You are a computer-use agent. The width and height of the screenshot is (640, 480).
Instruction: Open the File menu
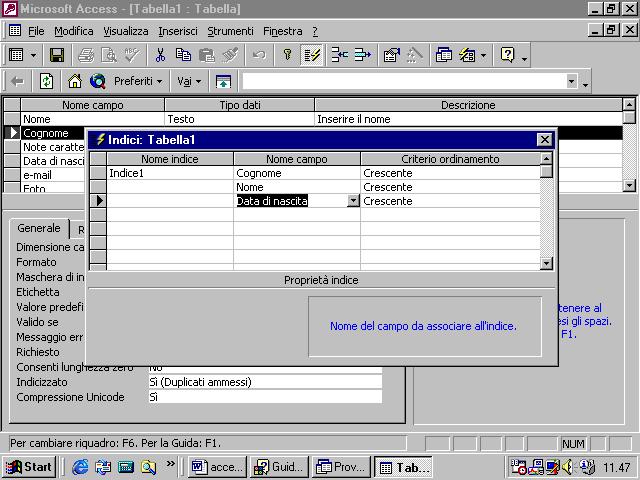[x=36, y=31]
